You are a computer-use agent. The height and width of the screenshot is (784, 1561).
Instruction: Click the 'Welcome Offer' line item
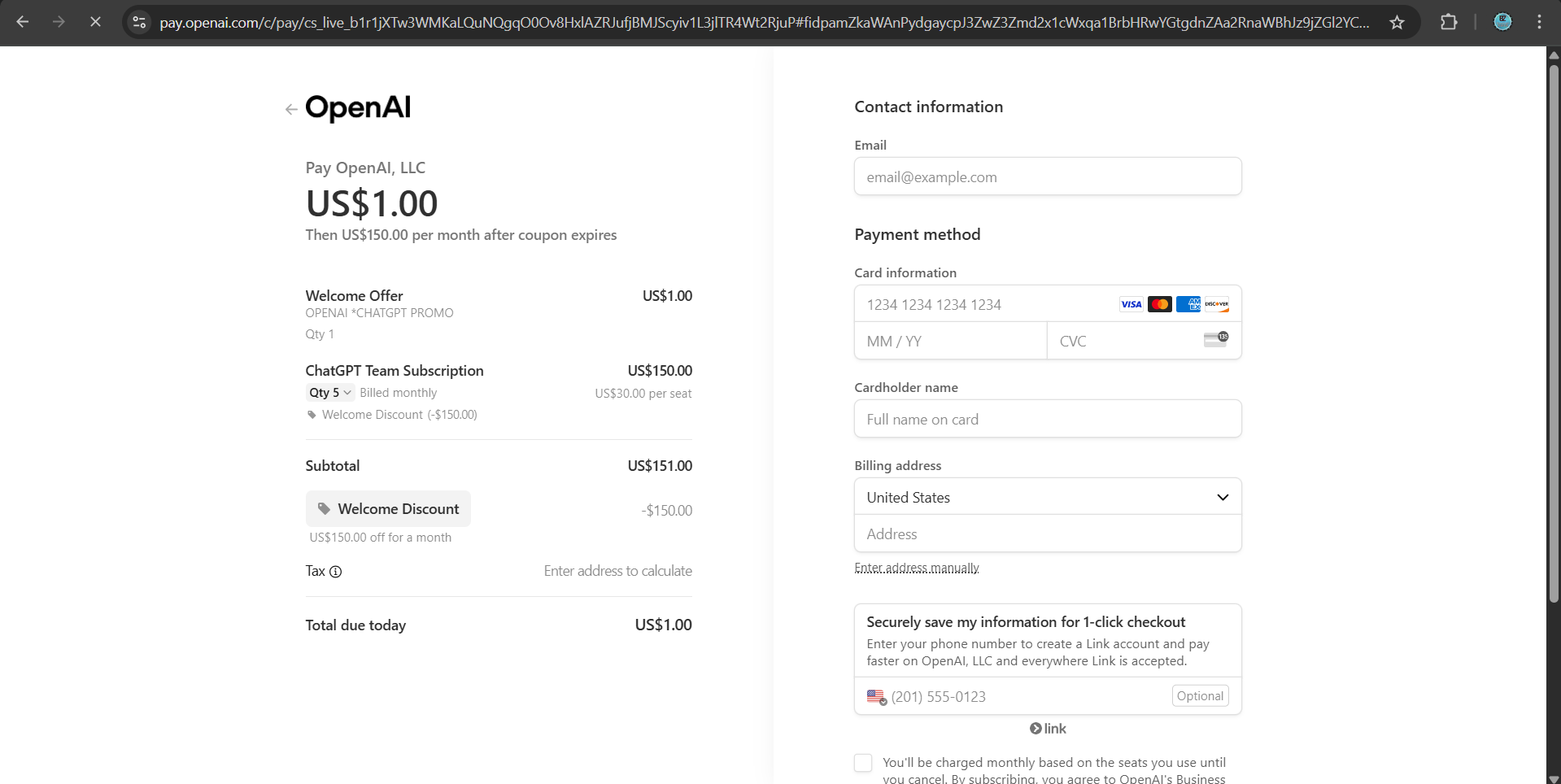(354, 296)
